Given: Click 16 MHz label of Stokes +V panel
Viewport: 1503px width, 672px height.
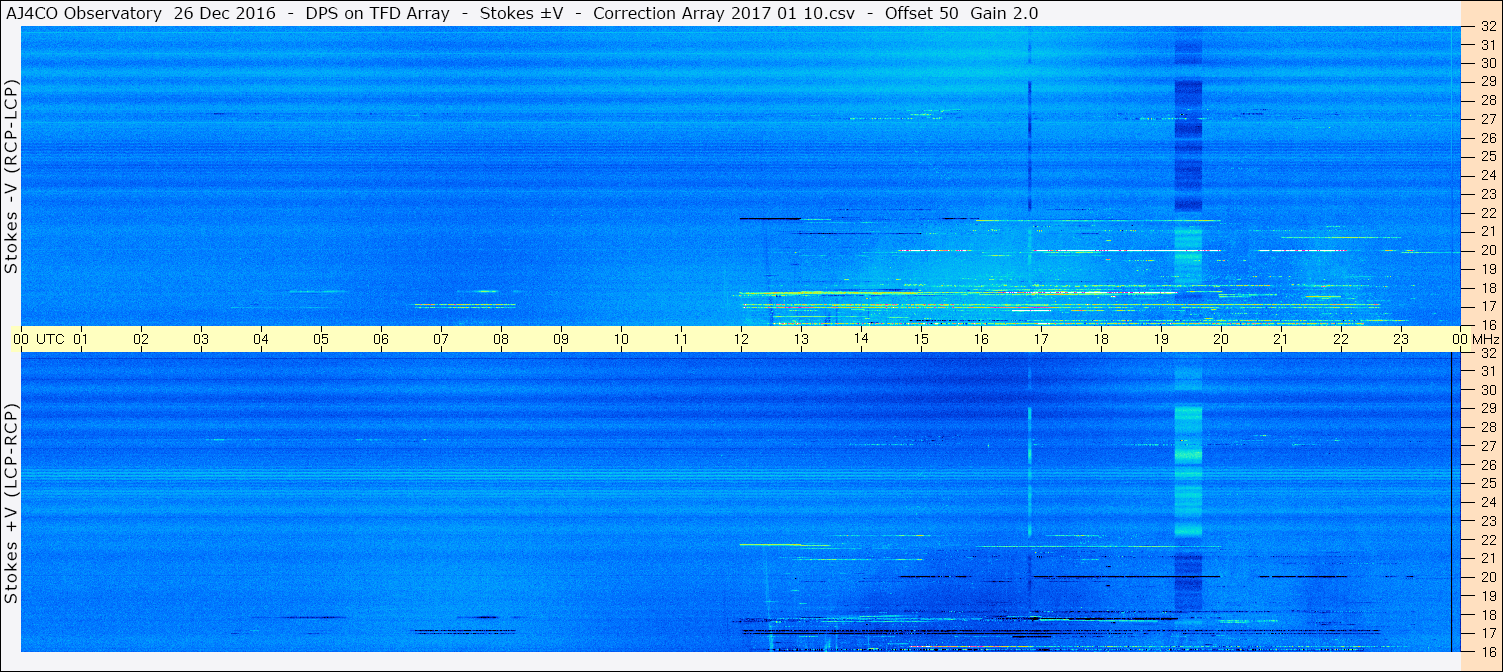Looking at the screenshot, I should (x=1488, y=651).
